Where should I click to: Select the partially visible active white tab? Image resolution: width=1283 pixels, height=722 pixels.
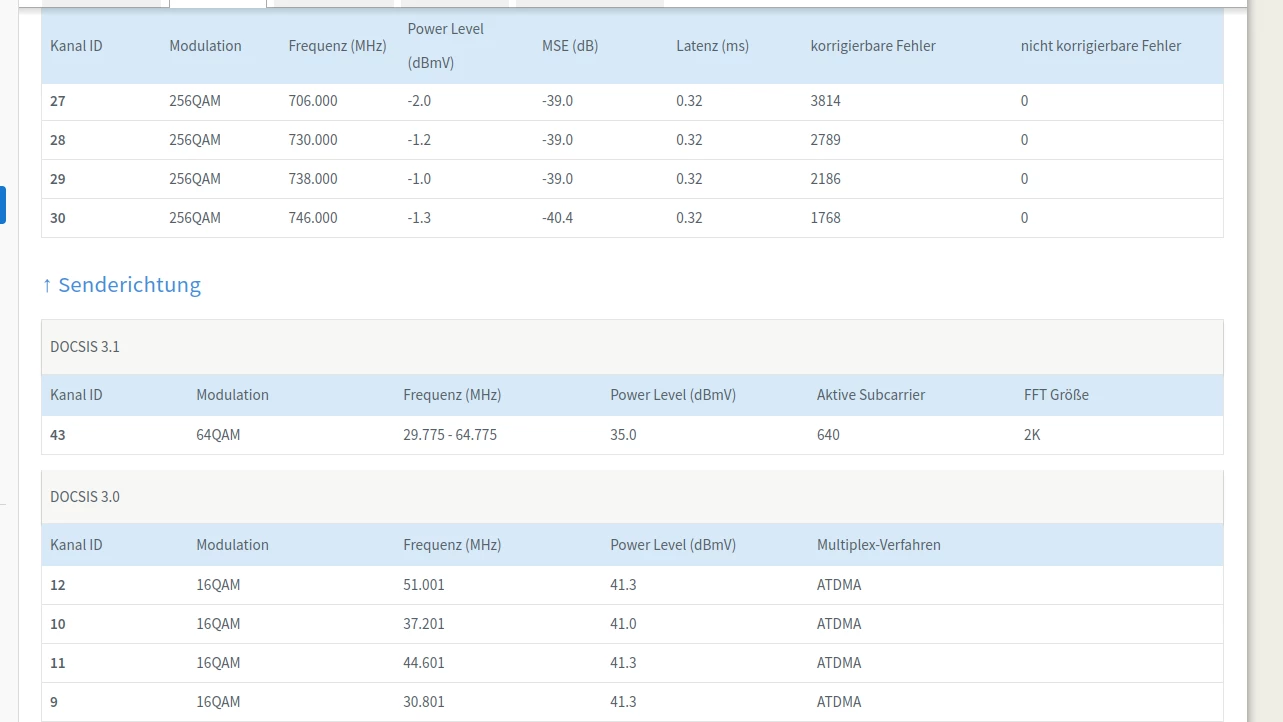218,3
